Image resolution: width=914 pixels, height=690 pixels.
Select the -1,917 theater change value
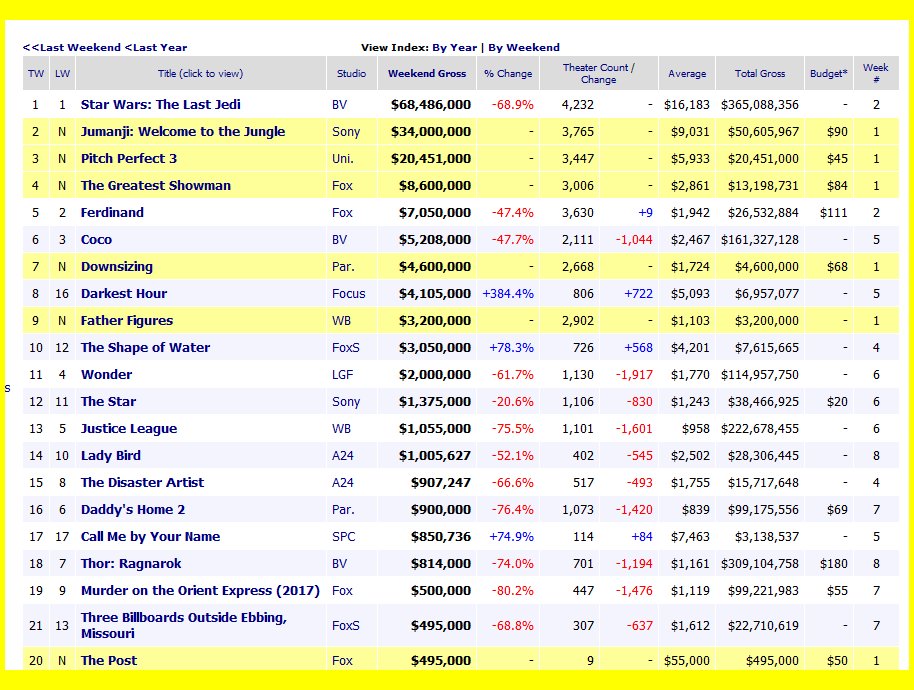pos(634,375)
